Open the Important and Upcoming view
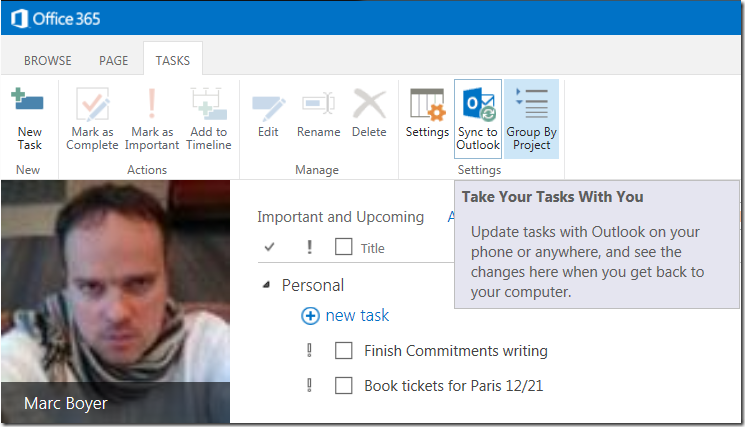 coord(340,217)
